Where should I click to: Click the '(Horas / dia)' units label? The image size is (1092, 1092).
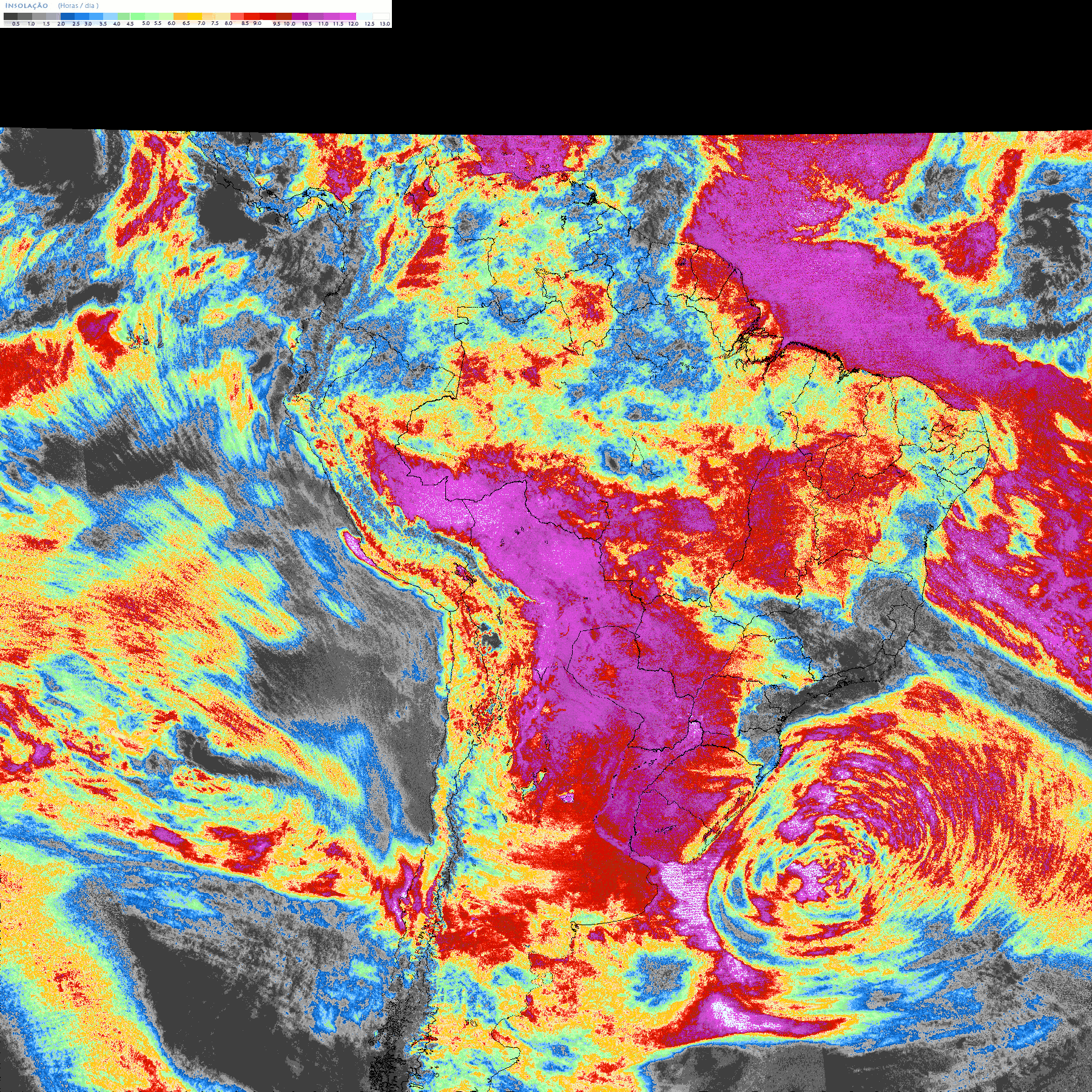[x=78, y=5]
